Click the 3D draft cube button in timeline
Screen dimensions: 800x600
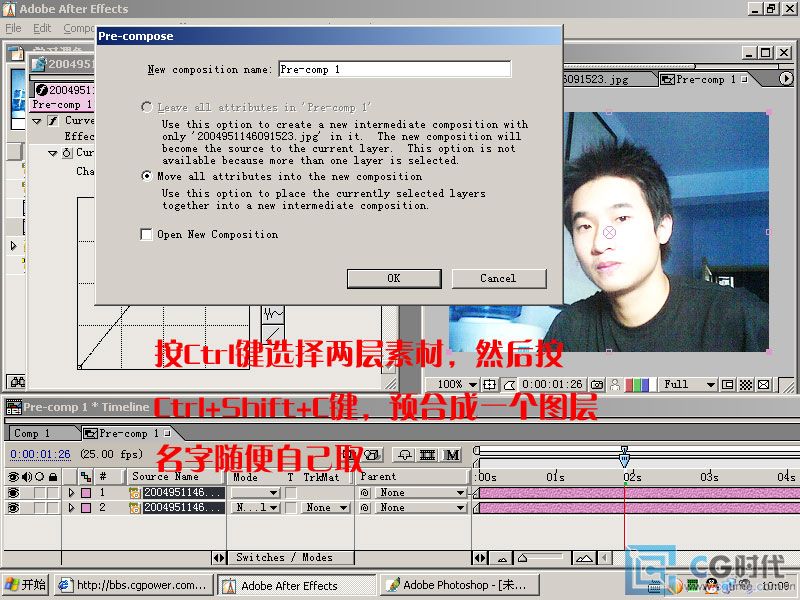point(372,455)
